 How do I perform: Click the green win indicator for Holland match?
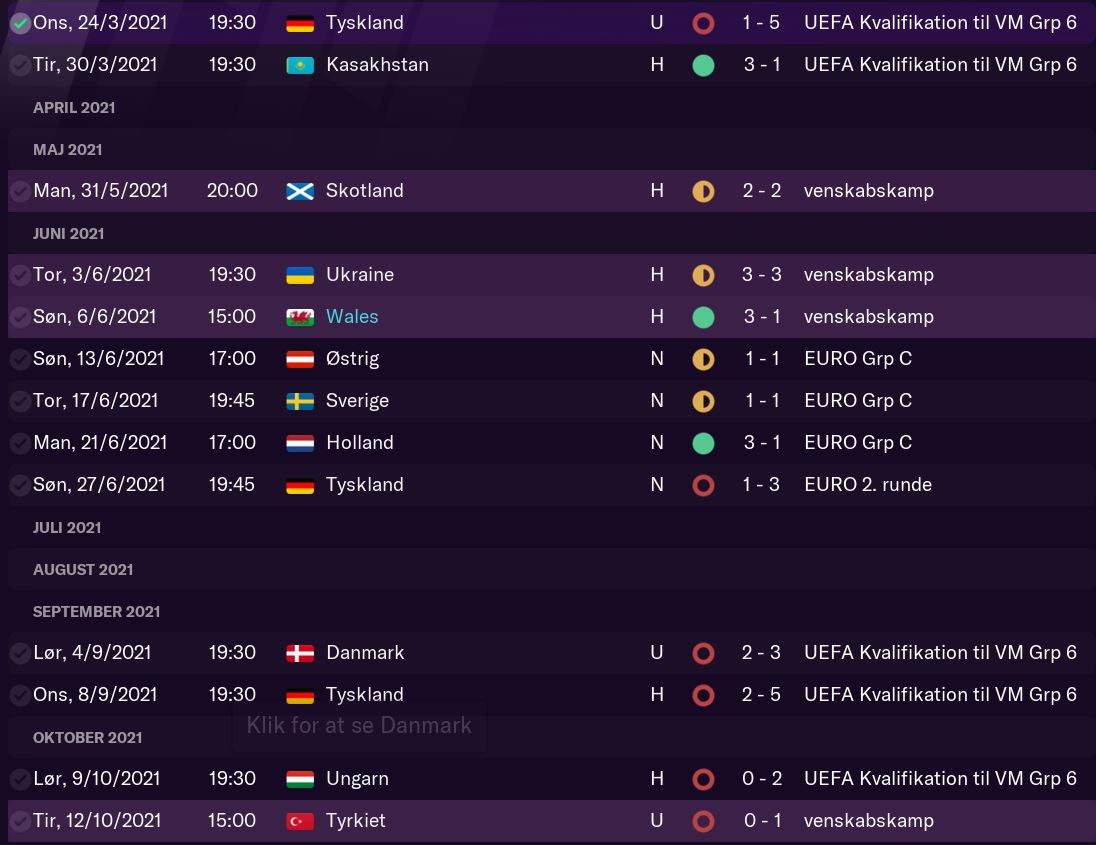click(x=703, y=443)
